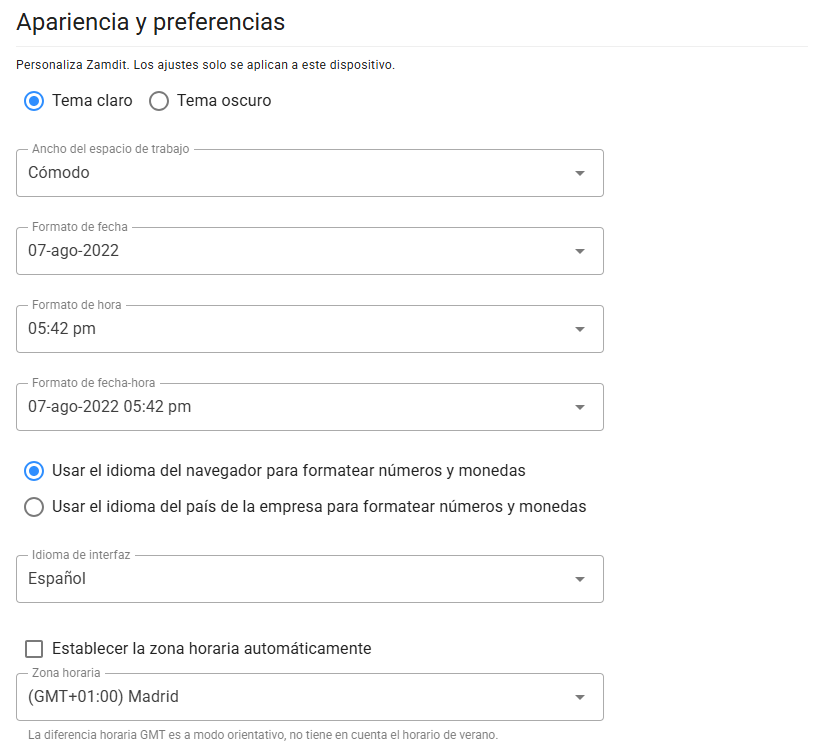Select the Tema oscuro radio button
The height and width of the screenshot is (755, 824).
point(158,101)
